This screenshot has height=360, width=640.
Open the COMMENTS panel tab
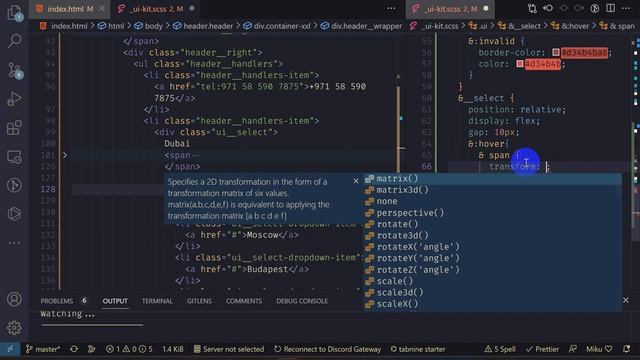(x=244, y=301)
